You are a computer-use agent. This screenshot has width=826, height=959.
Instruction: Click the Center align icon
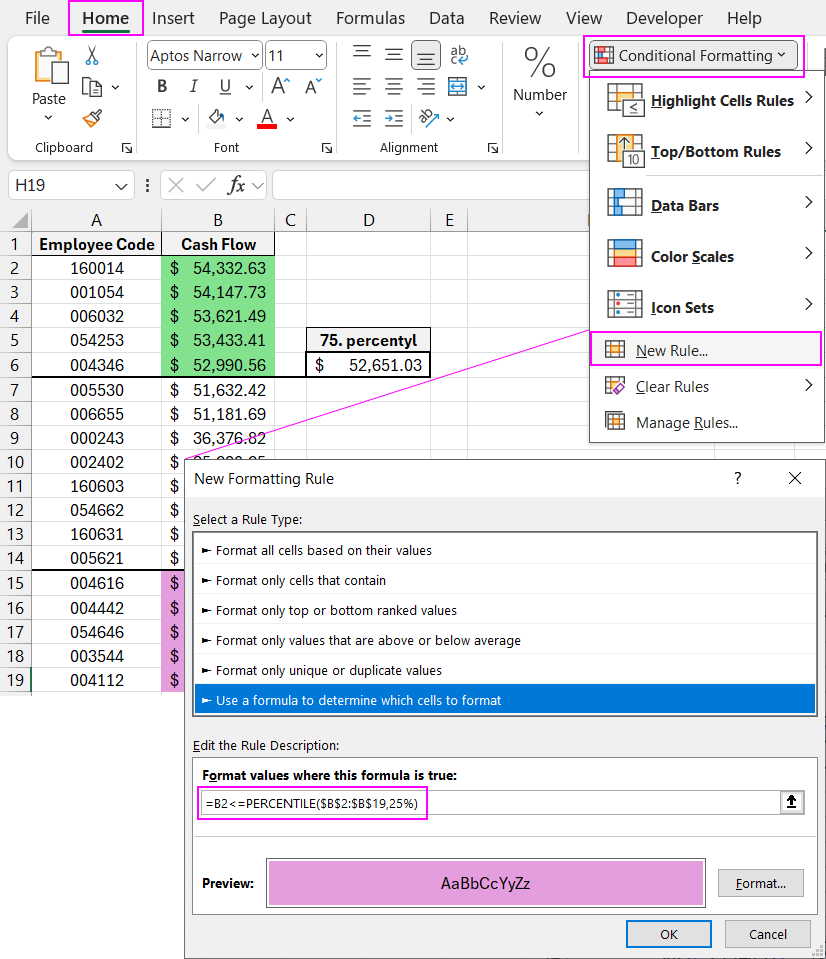(394, 87)
